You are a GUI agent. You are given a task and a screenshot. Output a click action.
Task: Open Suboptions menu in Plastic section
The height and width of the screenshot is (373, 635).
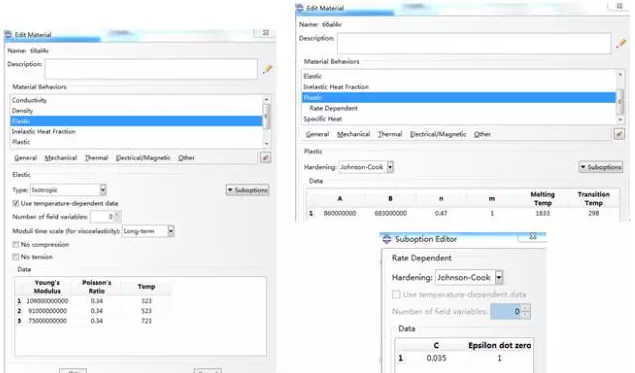[601, 167]
